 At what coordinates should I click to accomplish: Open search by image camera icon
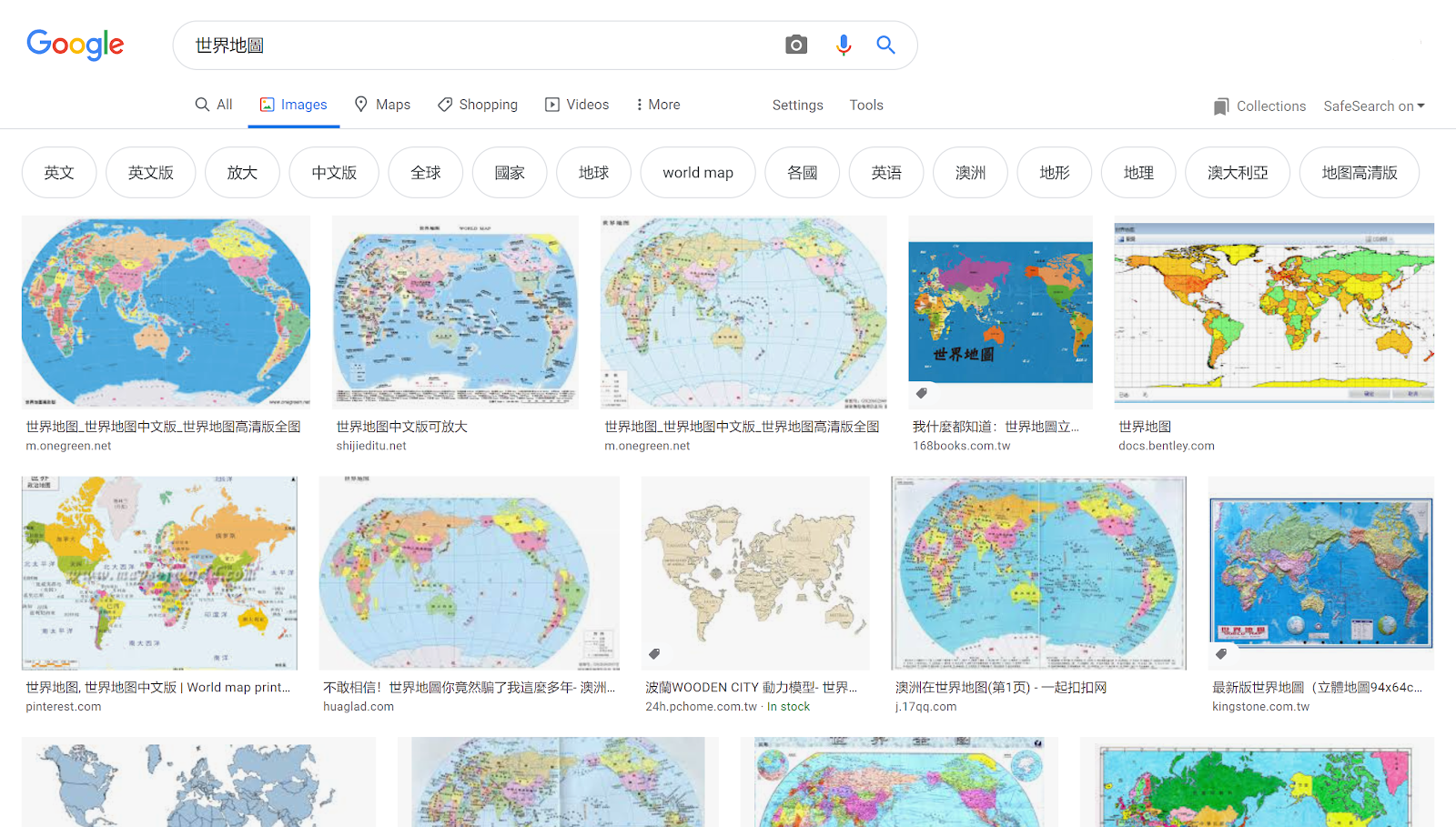click(796, 45)
